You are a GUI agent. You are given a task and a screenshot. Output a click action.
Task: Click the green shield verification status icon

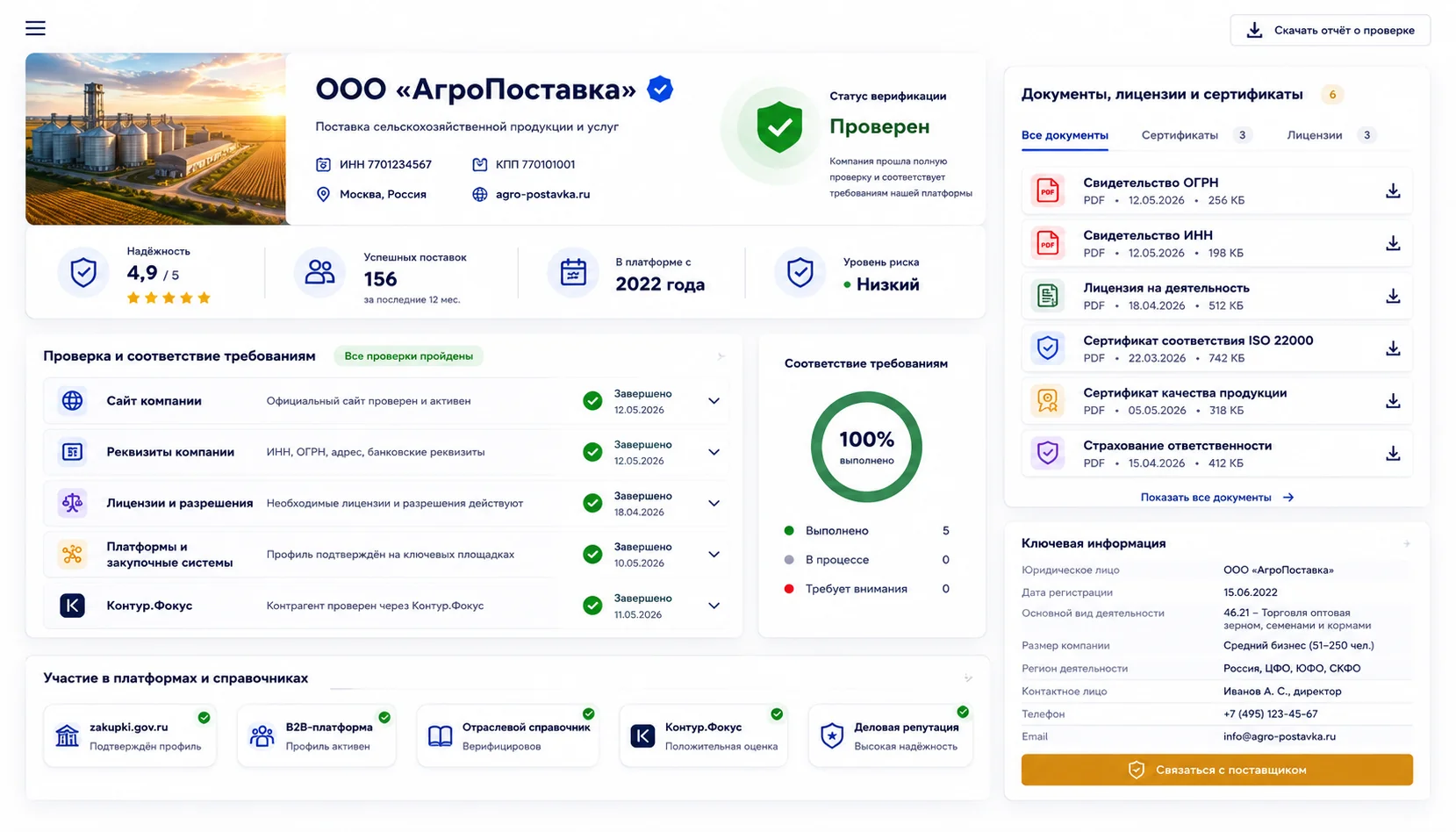[779, 128]
